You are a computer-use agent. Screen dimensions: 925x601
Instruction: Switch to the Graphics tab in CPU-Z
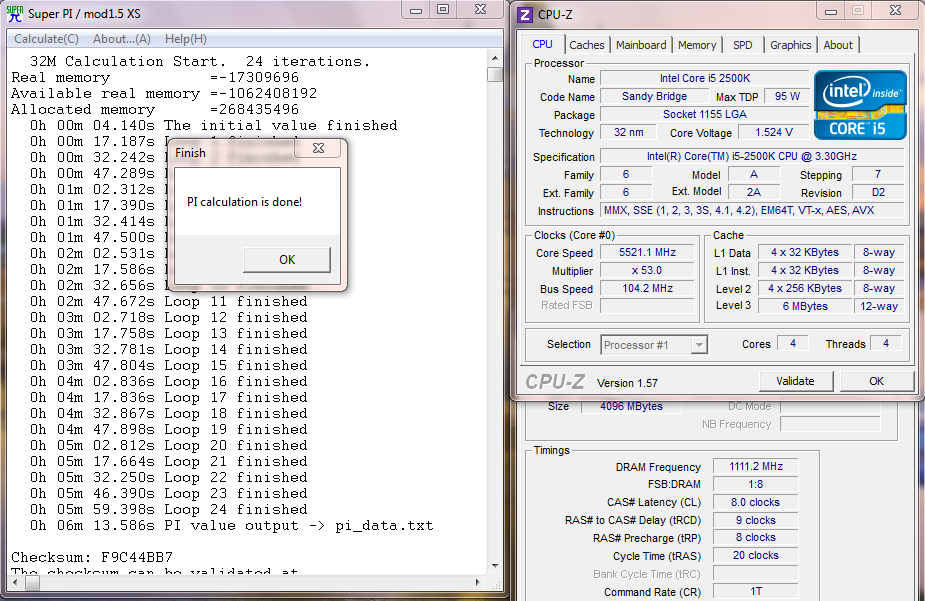pyautogui.click(x=790, y=45)
